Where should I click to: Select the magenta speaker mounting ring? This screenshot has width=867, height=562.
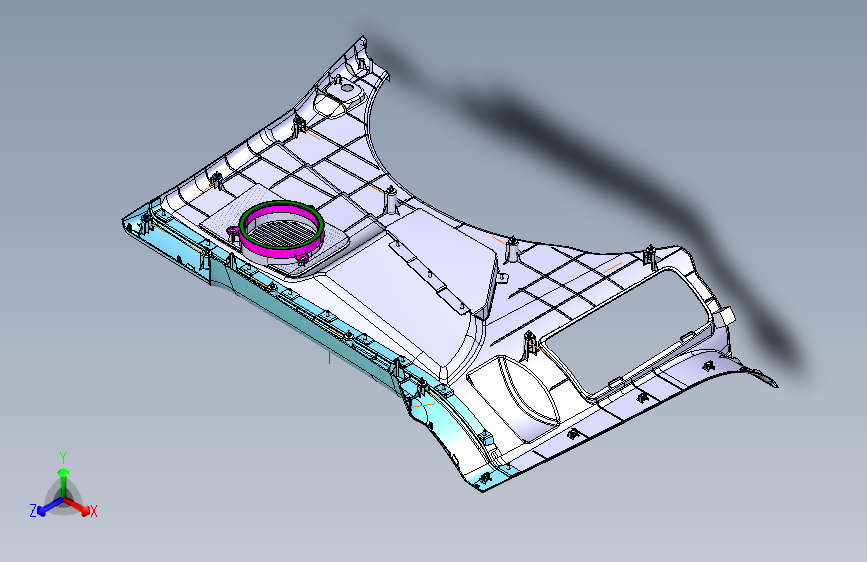click(x=282, y=253)
